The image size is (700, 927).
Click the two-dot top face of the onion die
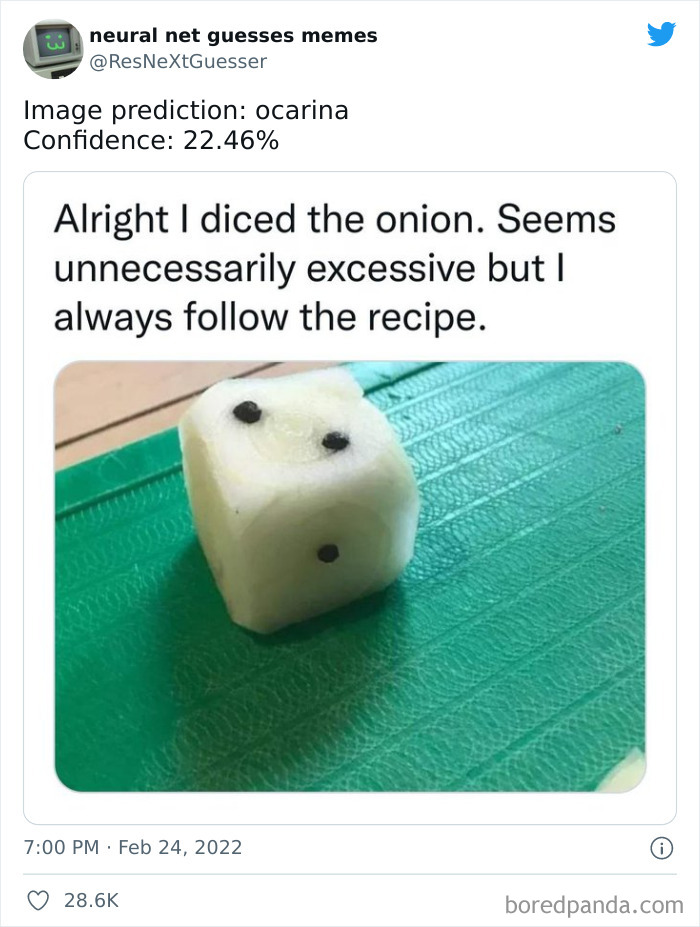coord(290,427)
